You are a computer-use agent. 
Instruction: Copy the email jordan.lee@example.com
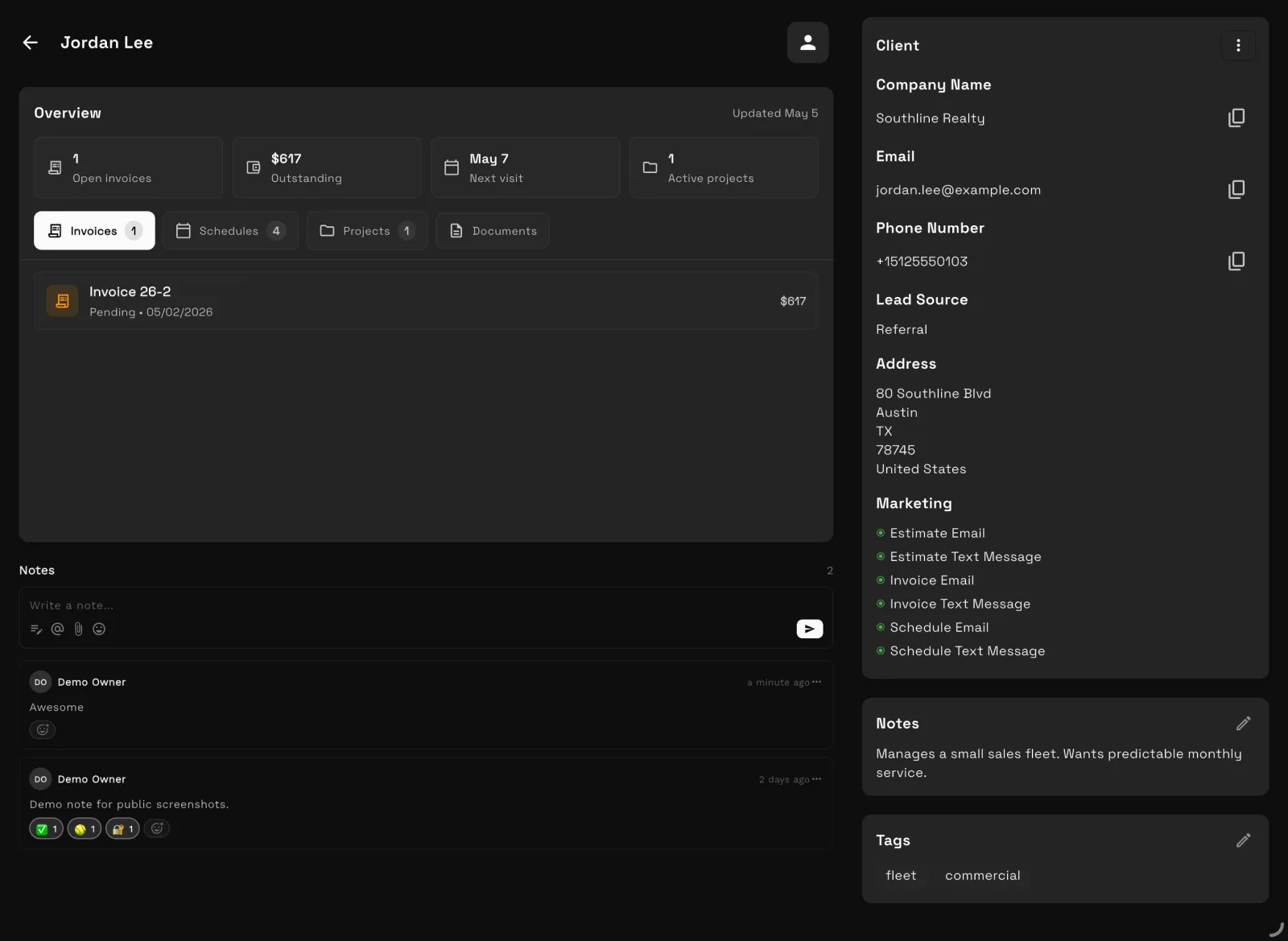(1236, 190)
